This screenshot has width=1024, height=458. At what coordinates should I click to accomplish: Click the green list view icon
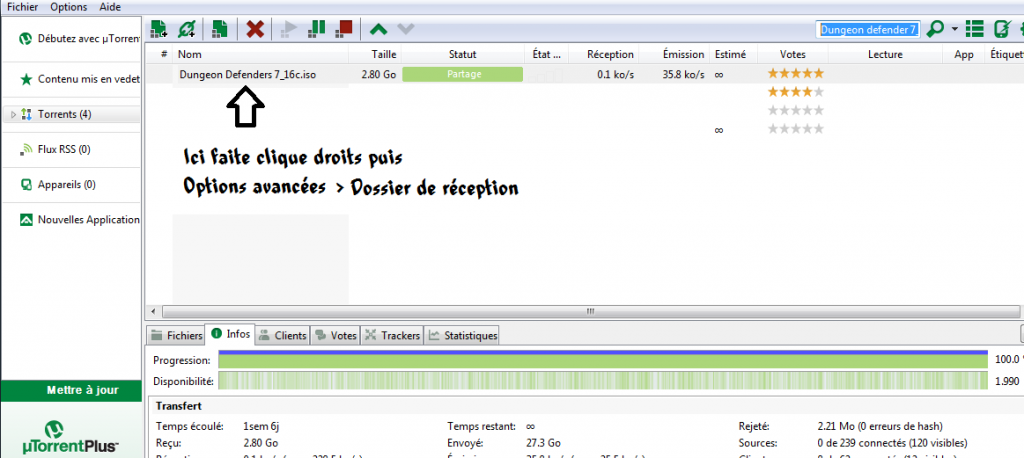click(974, 29)
